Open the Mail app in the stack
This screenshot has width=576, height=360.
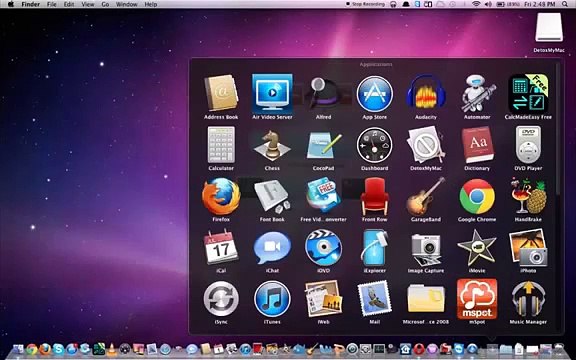click(x=374, y=299)
